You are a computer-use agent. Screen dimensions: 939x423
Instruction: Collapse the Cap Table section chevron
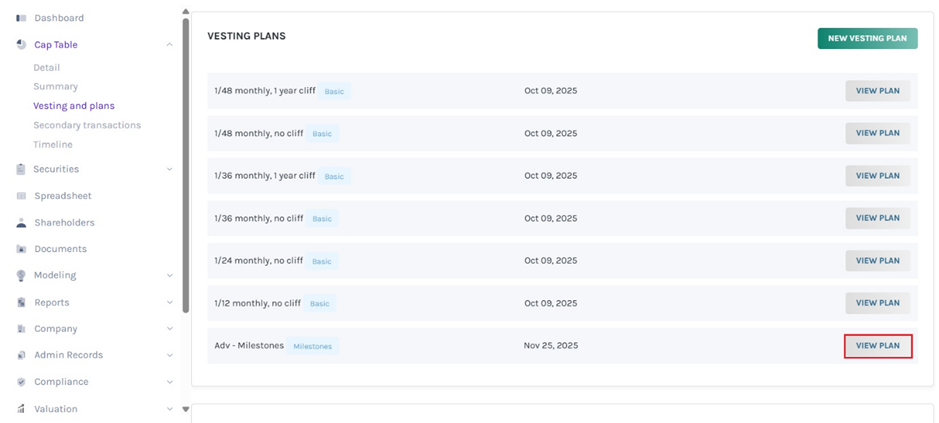click(169, 45)
